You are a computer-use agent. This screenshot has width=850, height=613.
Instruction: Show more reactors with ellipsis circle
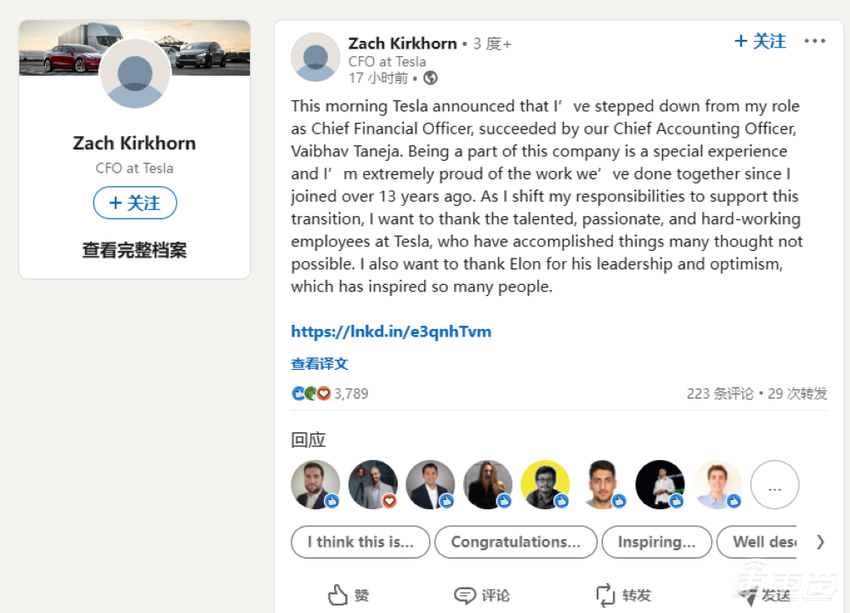(x=774, y=485)
